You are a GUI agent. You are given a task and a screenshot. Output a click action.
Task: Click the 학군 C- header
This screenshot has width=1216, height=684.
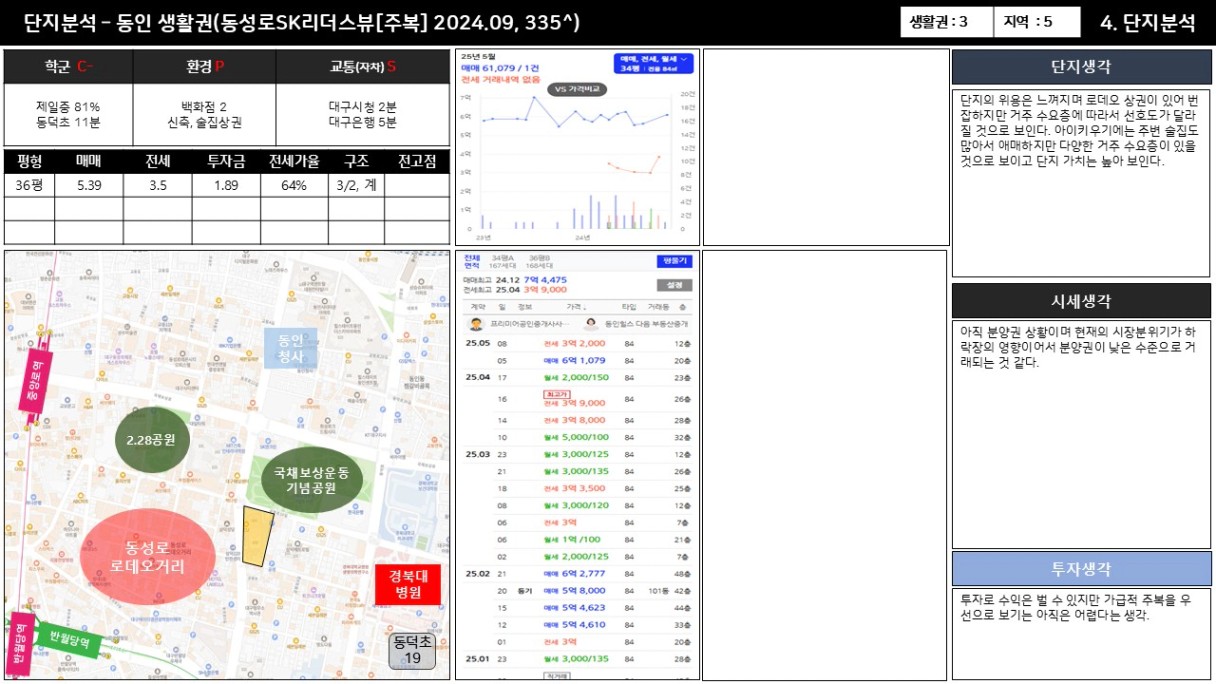(68, 67)
